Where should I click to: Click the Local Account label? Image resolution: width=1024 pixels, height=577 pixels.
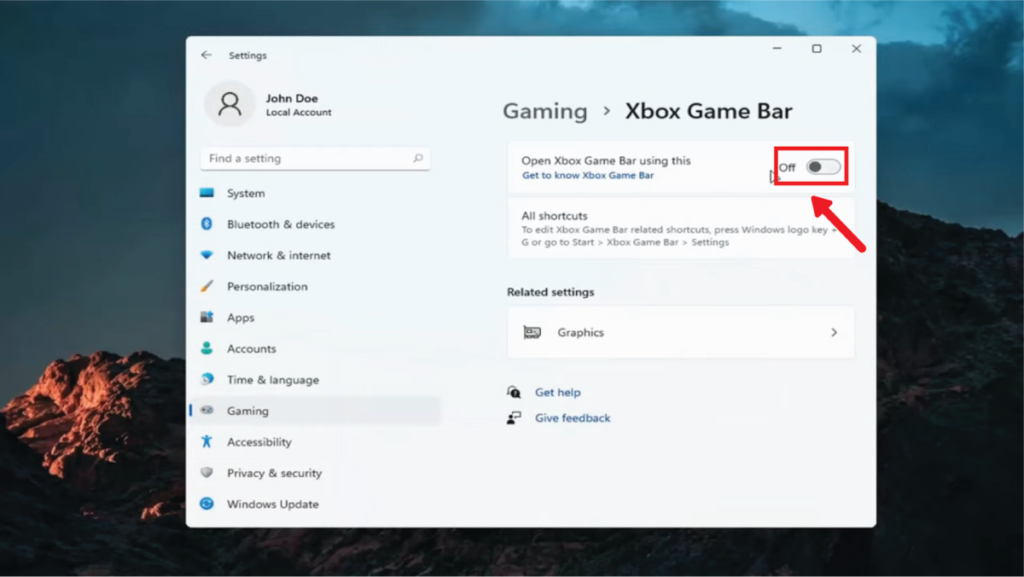coord(298,112)
